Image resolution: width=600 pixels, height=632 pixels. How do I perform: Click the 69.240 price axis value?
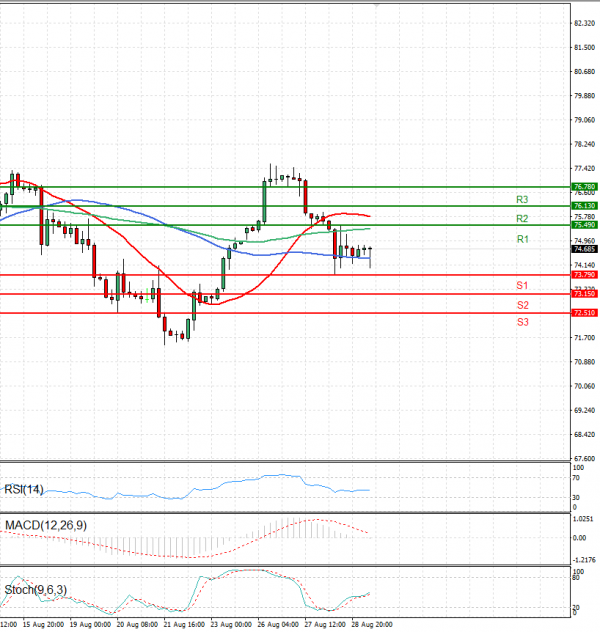coord(584,410)
